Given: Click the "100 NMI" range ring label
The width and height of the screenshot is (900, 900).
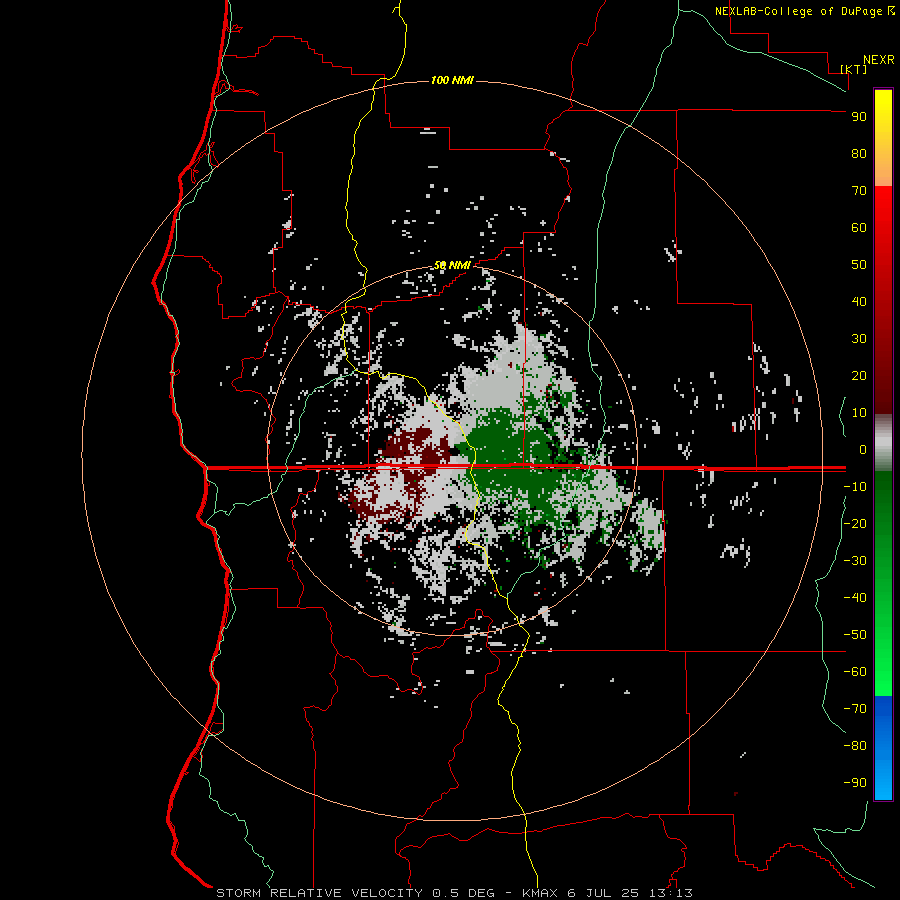Looking at the screenshot, I should click(x=452, y=80).
